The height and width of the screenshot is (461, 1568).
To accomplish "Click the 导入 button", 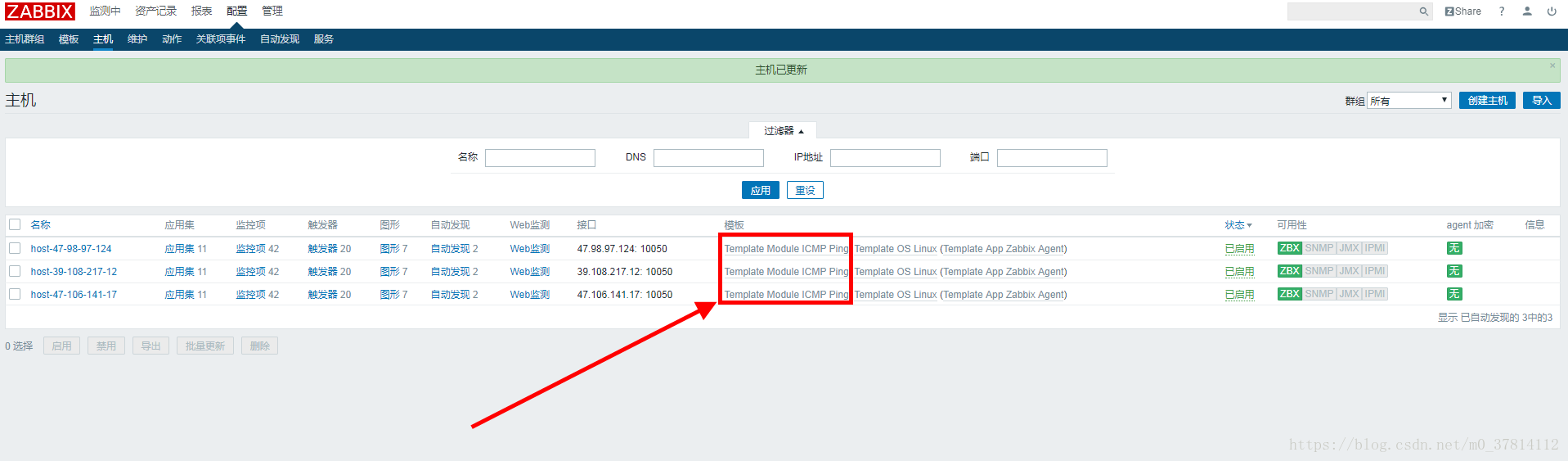I will [x=1542, y=101].
